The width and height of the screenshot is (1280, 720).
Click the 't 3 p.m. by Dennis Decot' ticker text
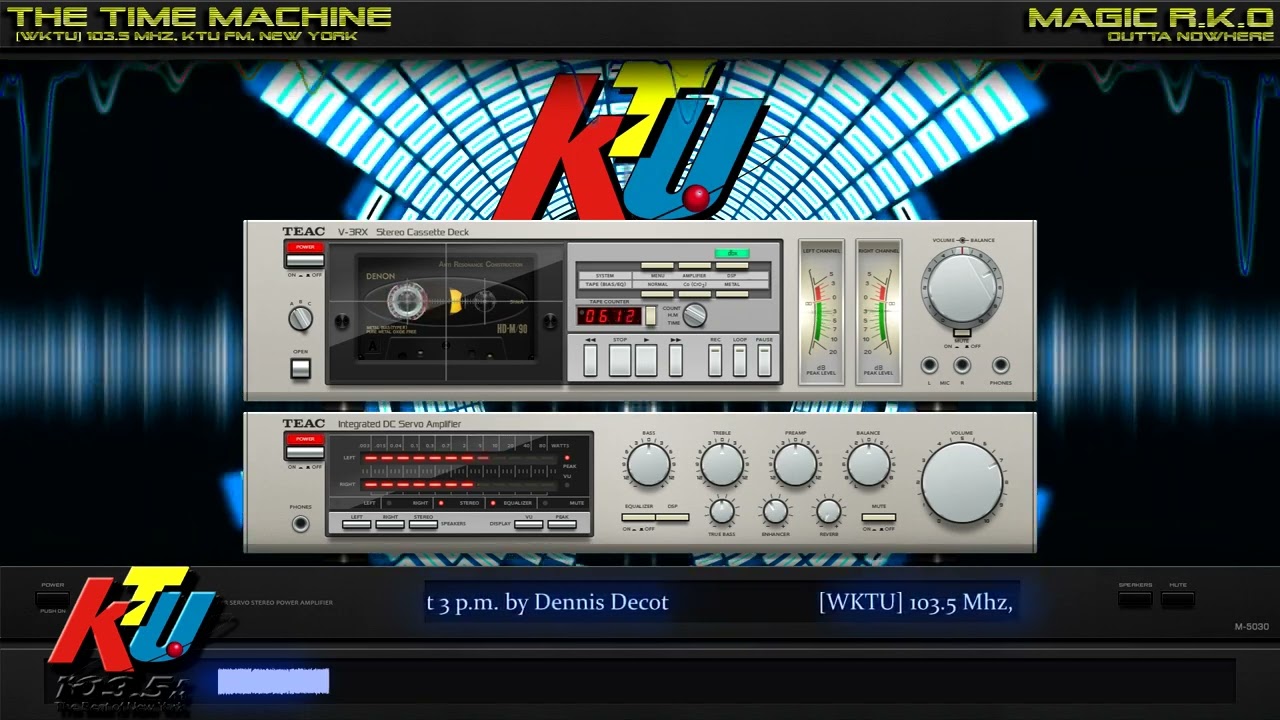click(x=547, y=602)
